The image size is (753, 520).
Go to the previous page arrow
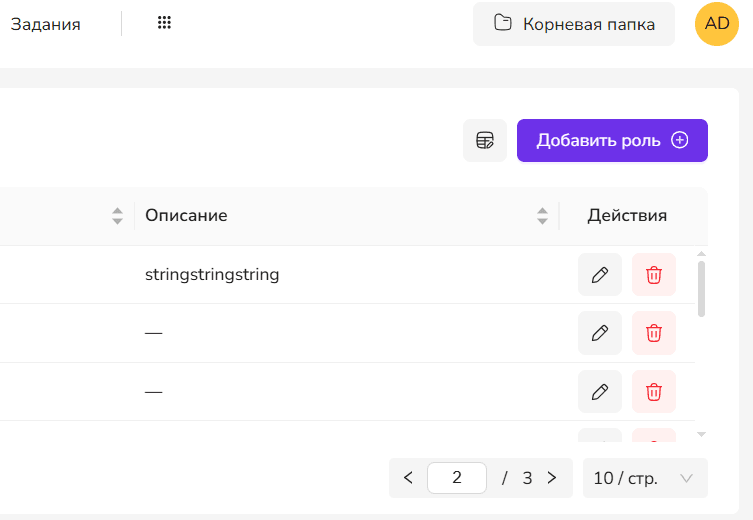point(408,478)
